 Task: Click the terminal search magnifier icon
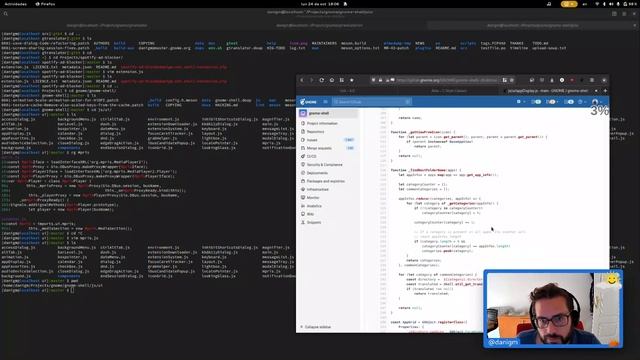(6, 14)
